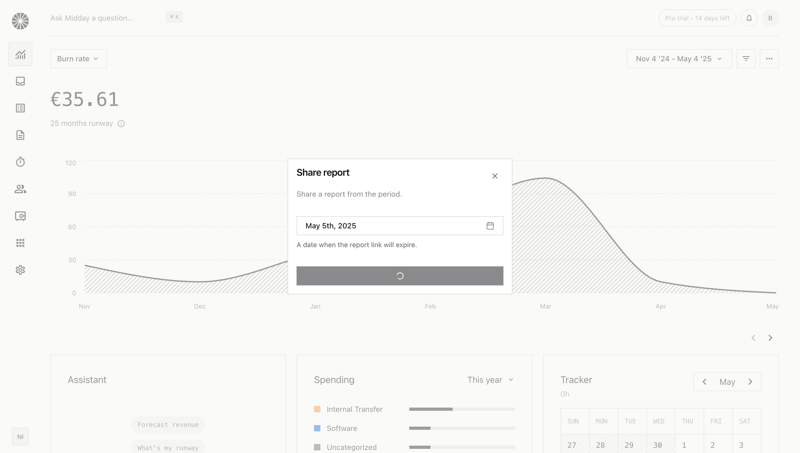The image size is (800, 453).
Task: Click the loading submit button in dialog
Action: click(399, 275)
